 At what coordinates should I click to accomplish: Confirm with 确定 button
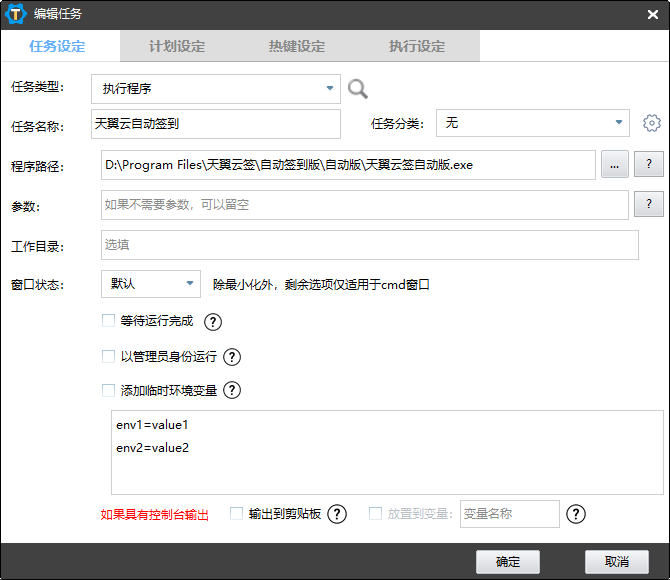pyautogui.click(x=508, y=562)
